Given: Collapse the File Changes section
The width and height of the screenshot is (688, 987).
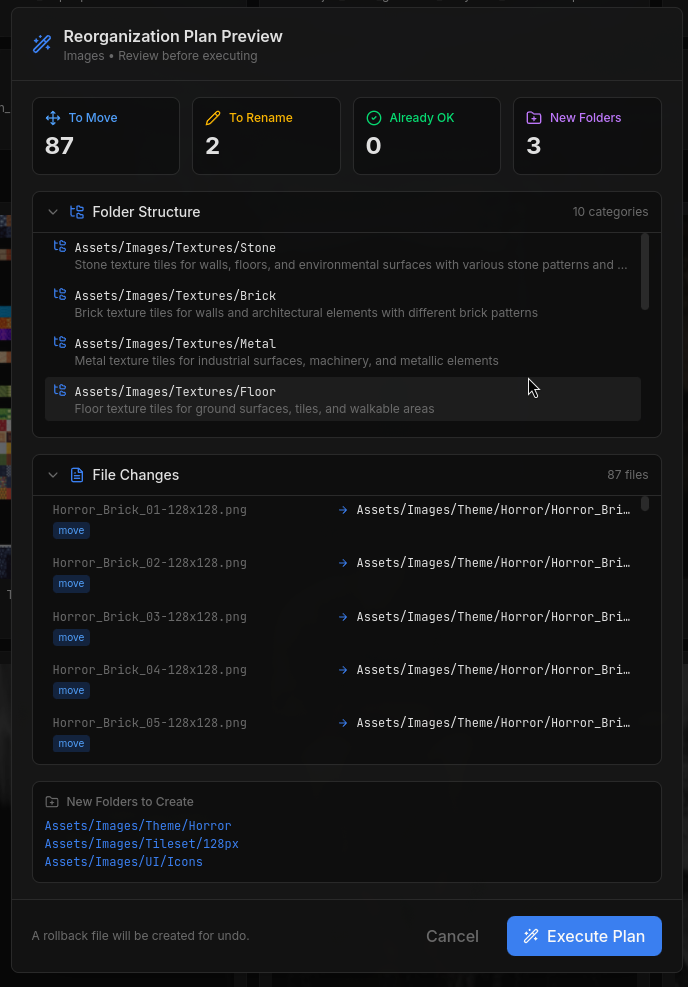Looking at the screenshot, I should point(53,475).
